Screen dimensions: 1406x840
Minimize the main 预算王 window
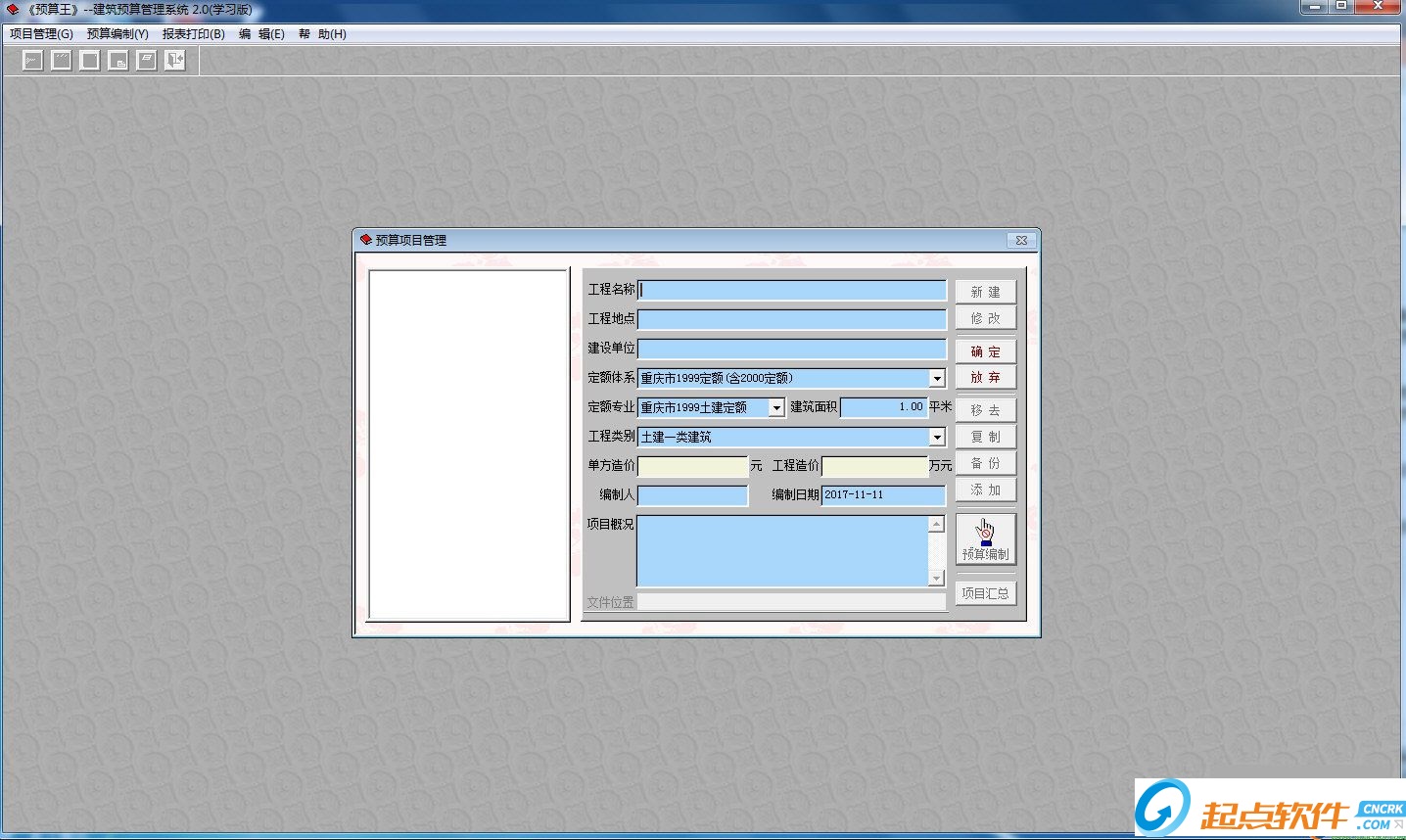coord(1314,7)
